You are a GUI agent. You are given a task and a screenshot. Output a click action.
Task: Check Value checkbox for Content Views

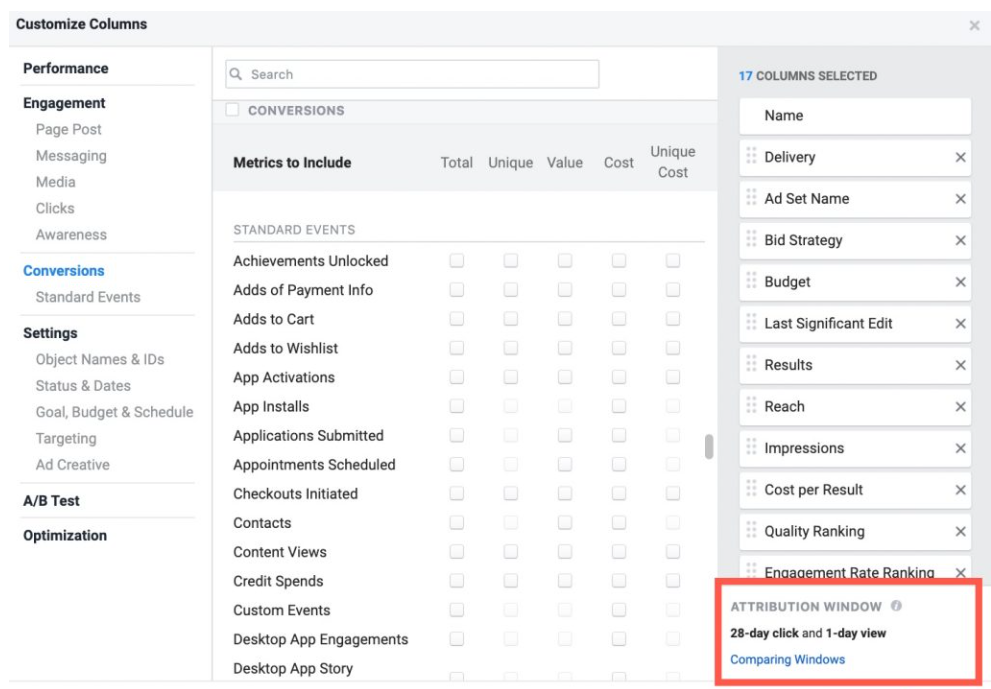564,551
